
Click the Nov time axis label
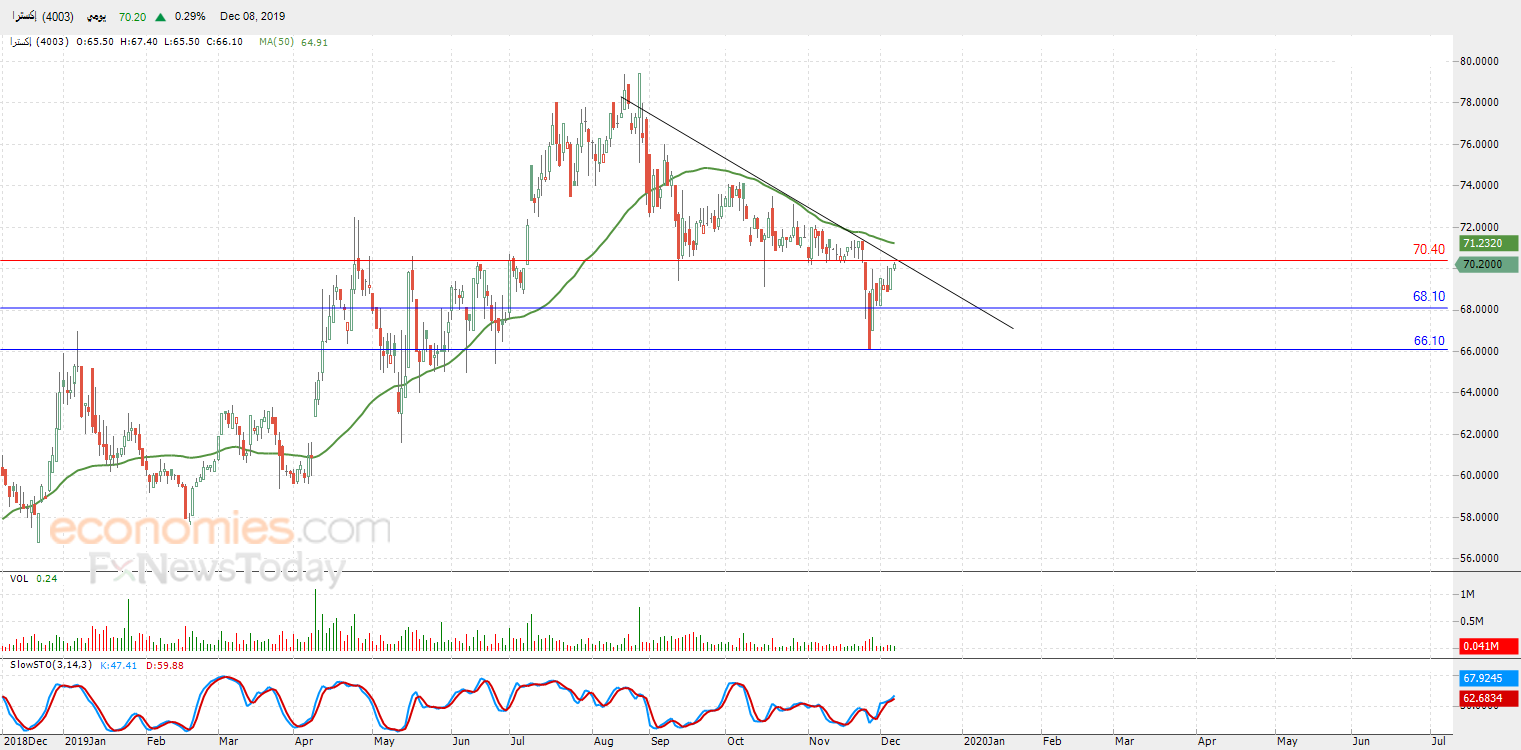click(x=819, y=741)
